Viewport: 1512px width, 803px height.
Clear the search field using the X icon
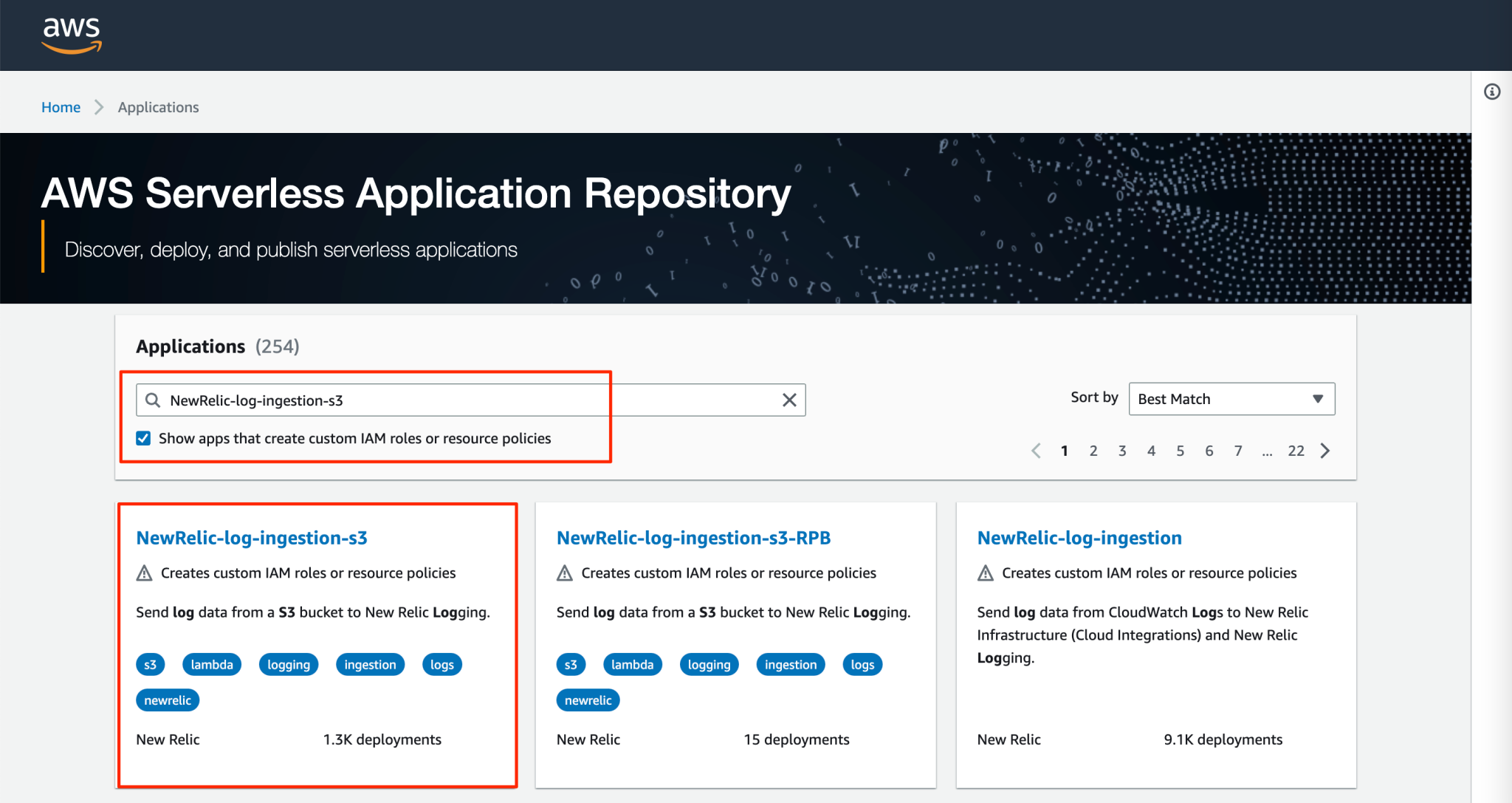[788, 400]
